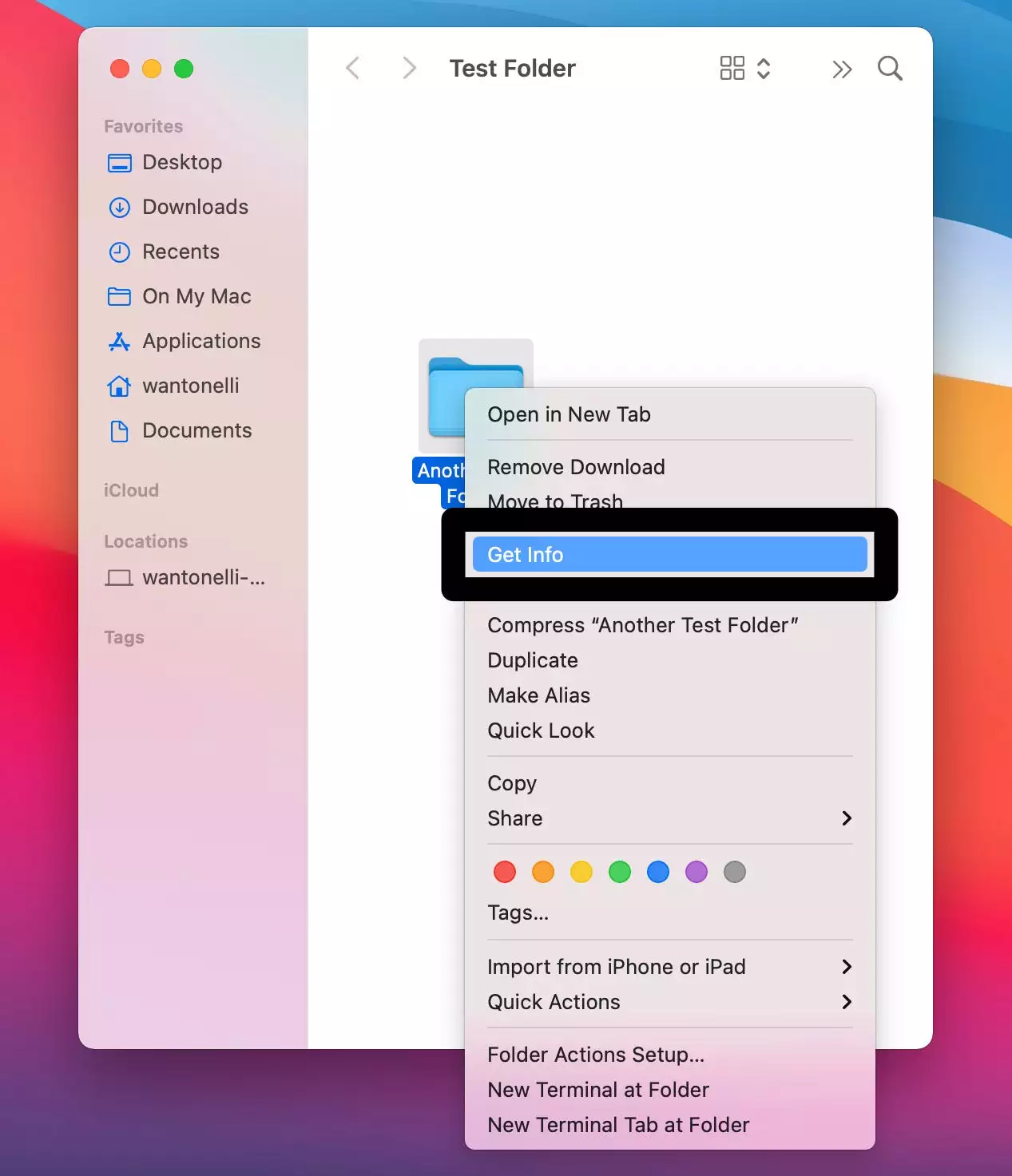Screen dimensions: 1012x1176
Task: Click the search magnifier icon
Action: tap(889, 69)
